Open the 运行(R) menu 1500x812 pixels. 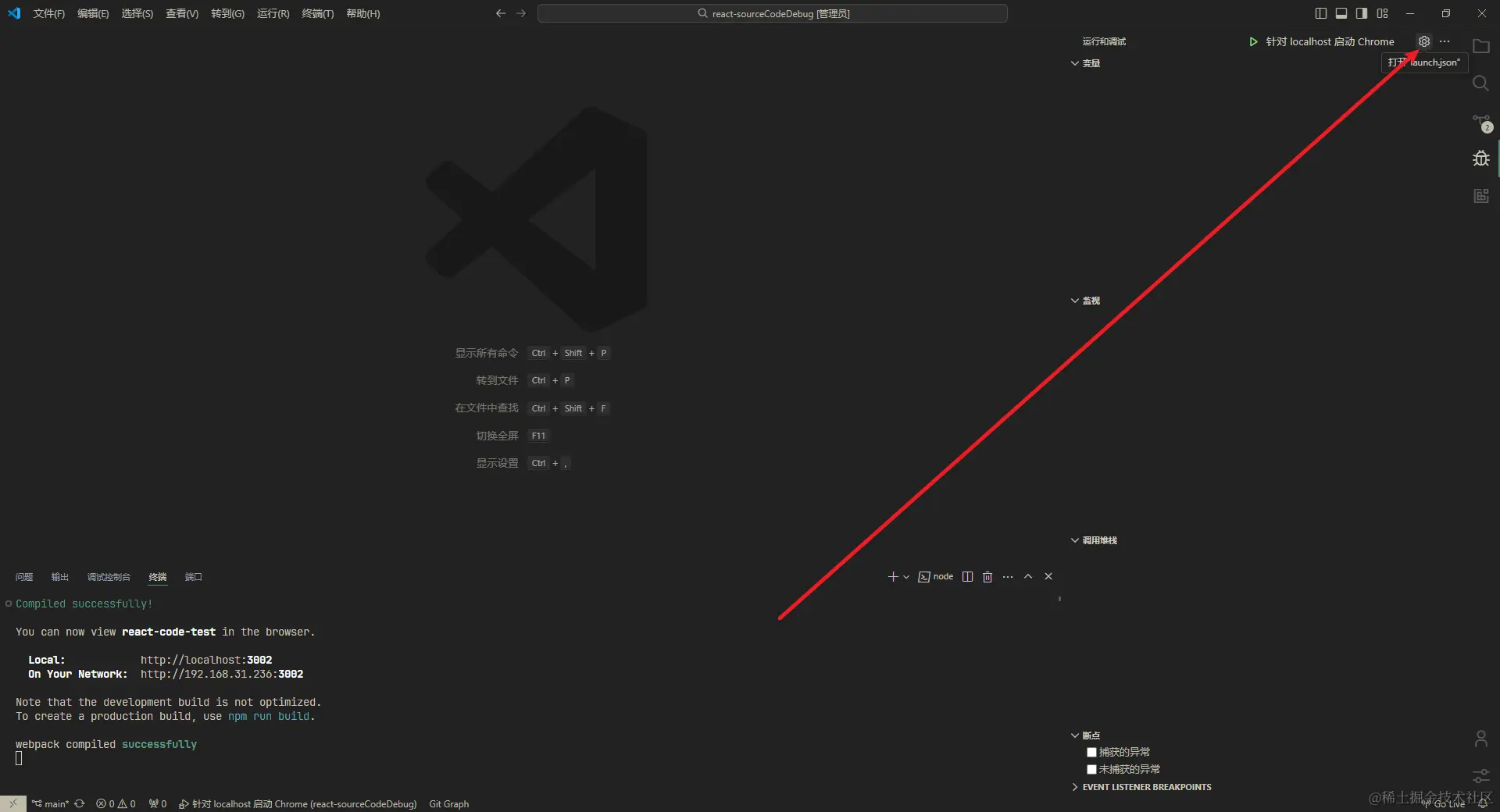click(x=273, y=13)
